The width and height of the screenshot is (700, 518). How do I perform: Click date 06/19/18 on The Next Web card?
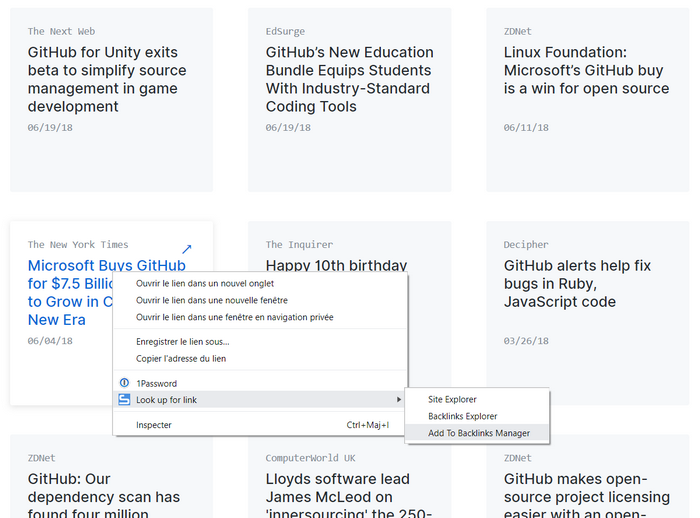[50, 128]
